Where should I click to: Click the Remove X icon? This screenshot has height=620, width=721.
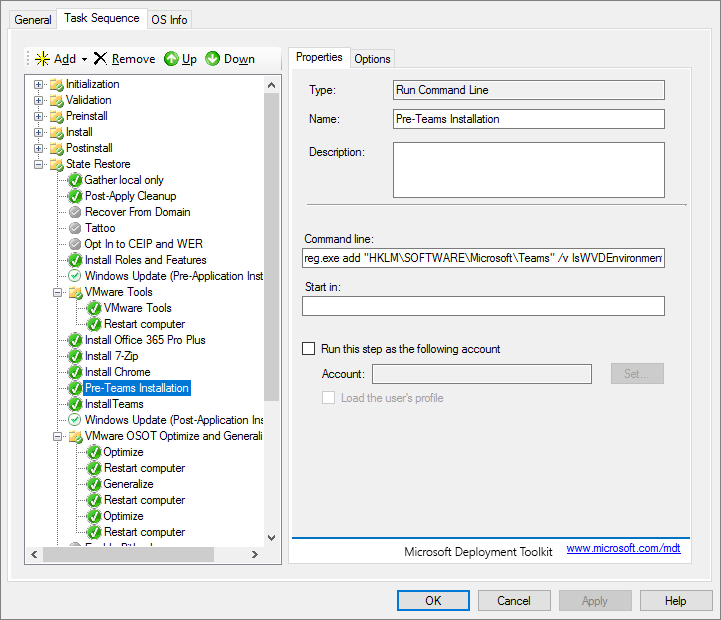[100, 59]
